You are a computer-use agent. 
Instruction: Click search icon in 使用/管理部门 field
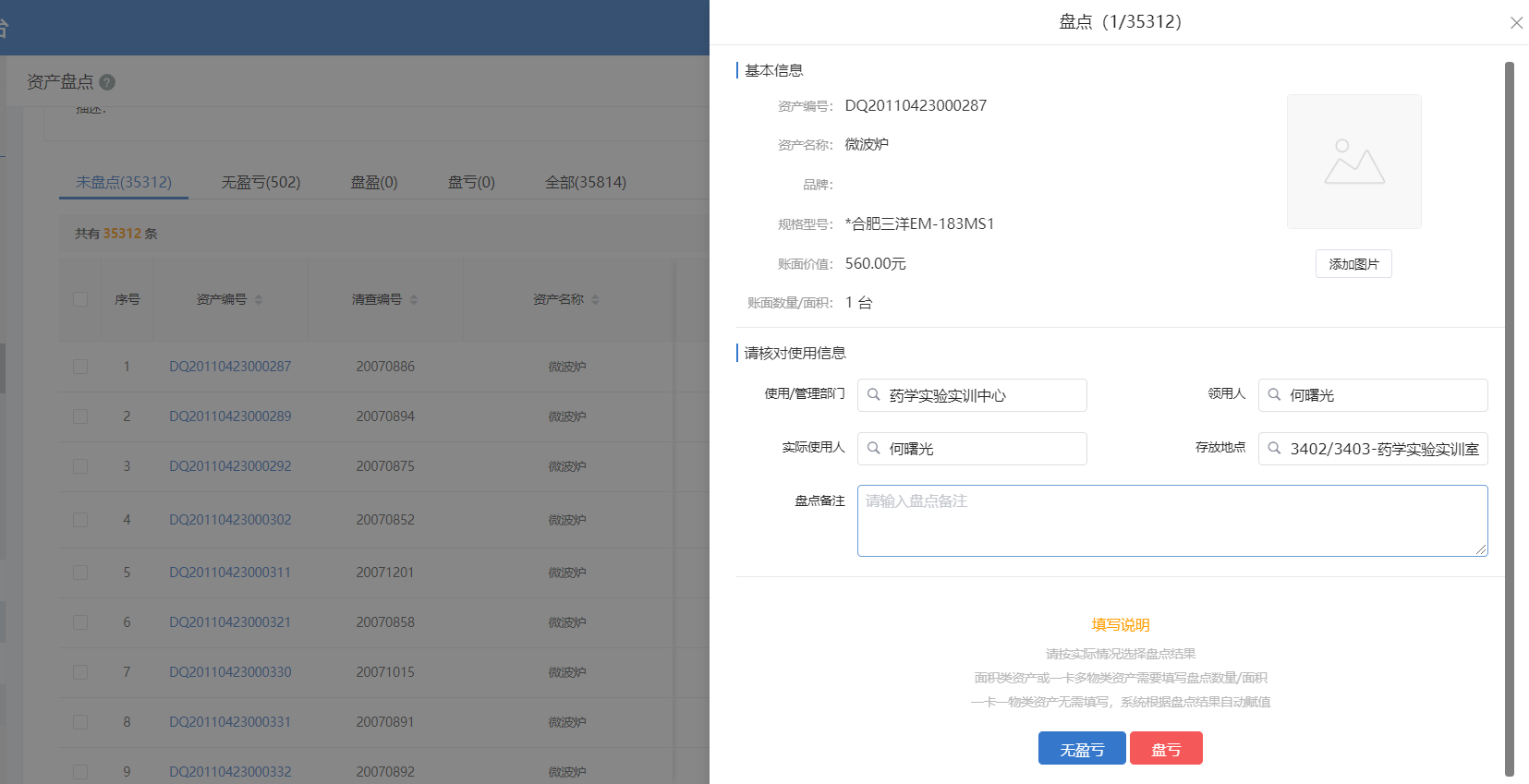[873, 395]
